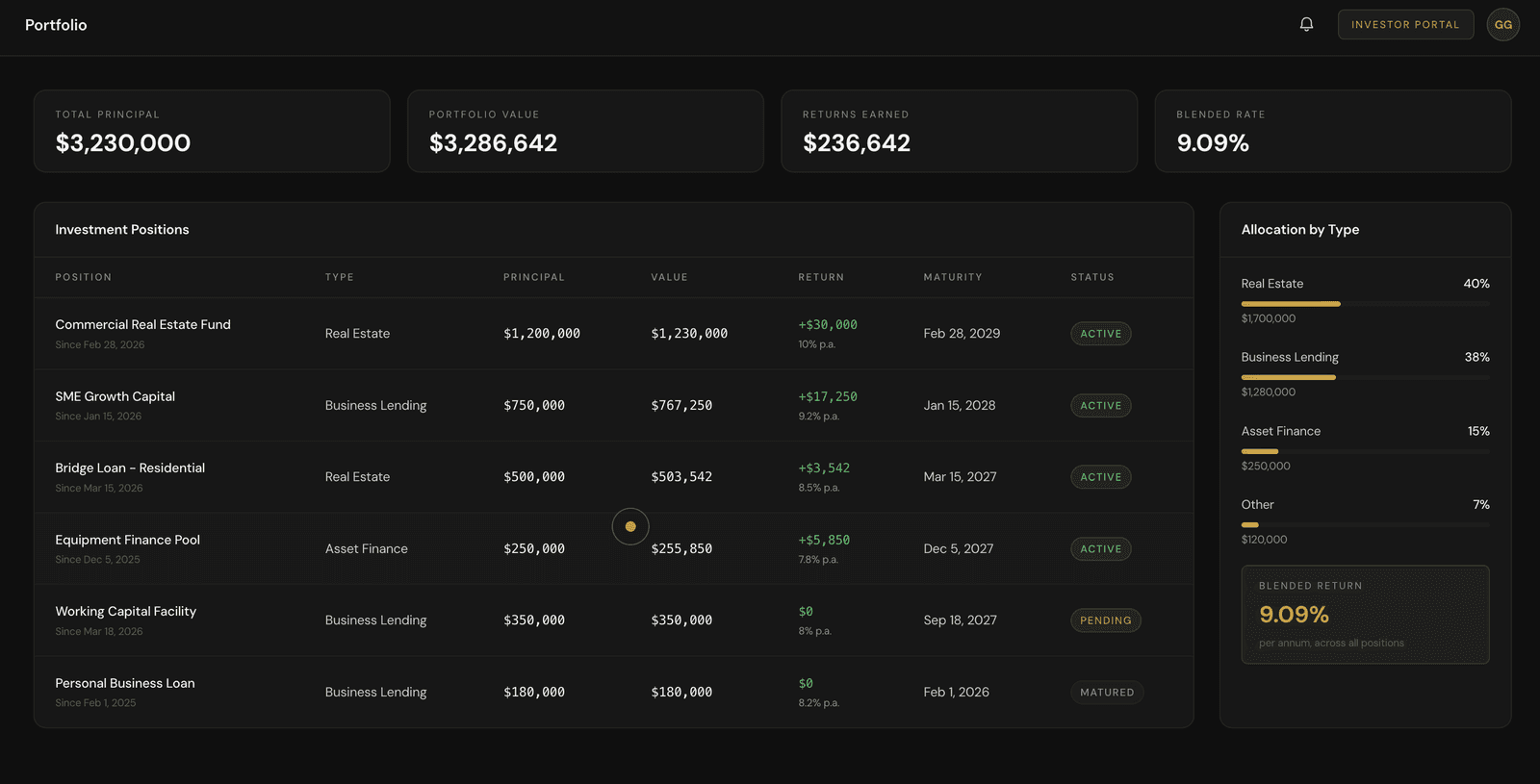Click the Allocation by Type heading
The image size is (1540, 784).
1300,230
